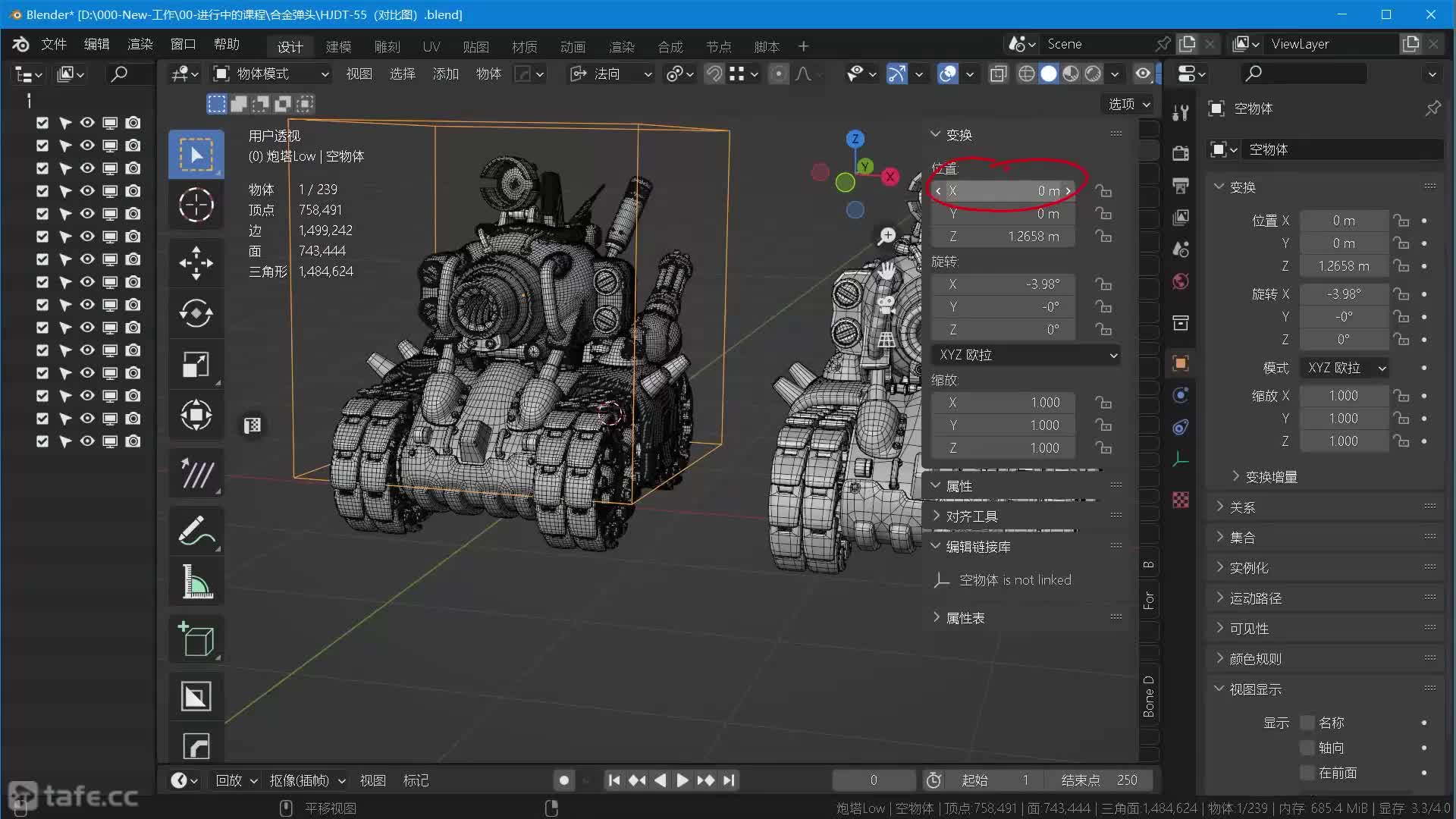The image size is (1456, 819).
Task: Open the 文件 menu
Action: point(53,45)
